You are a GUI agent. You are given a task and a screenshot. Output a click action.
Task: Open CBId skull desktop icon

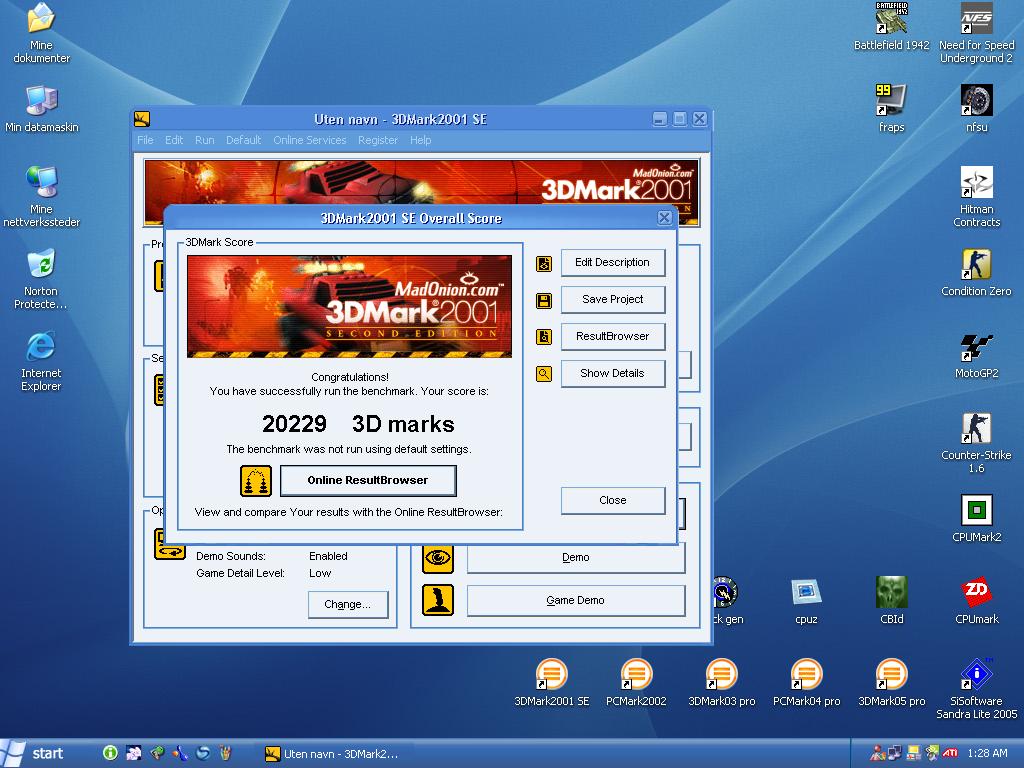[891, 600]
